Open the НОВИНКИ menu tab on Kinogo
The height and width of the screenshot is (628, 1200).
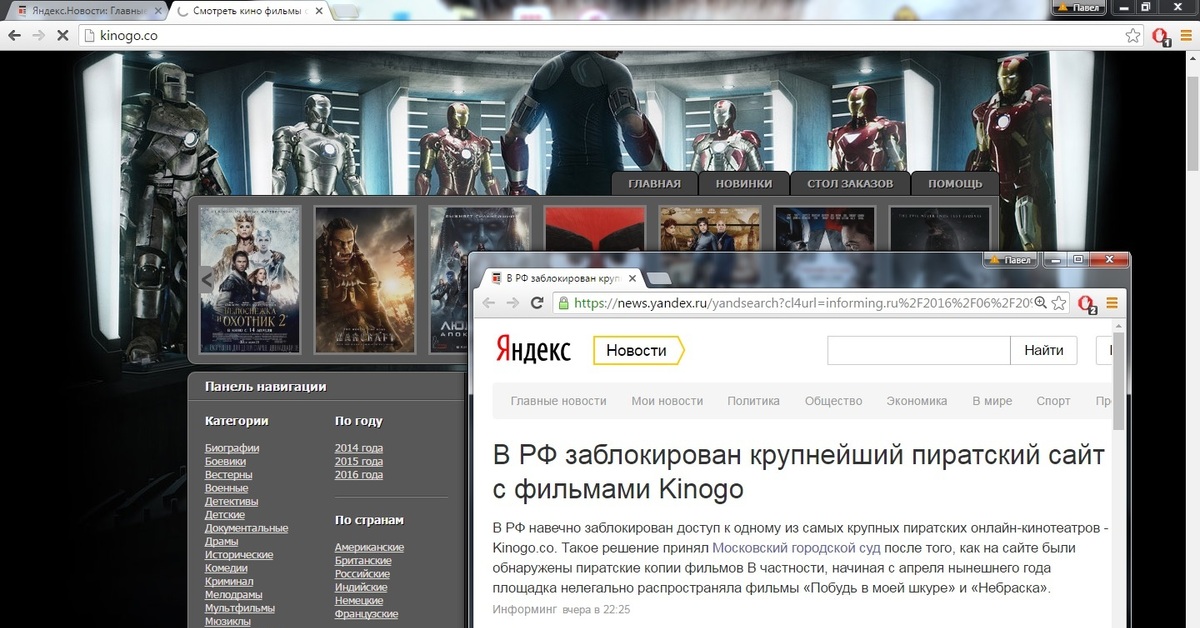[x=743, y=184]
